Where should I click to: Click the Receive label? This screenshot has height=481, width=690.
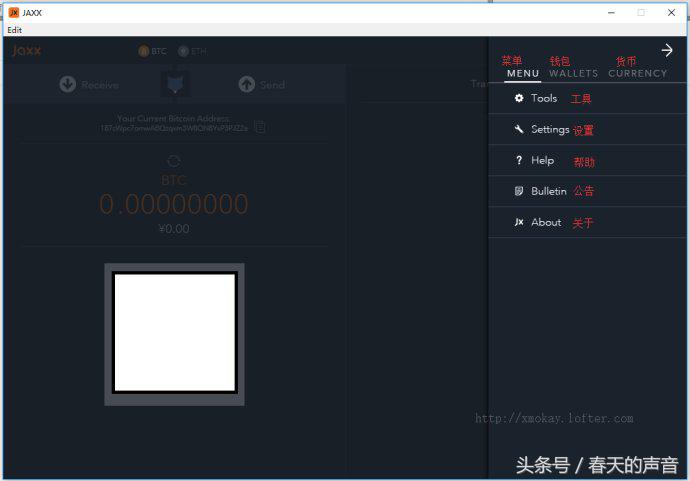(100, 84)
